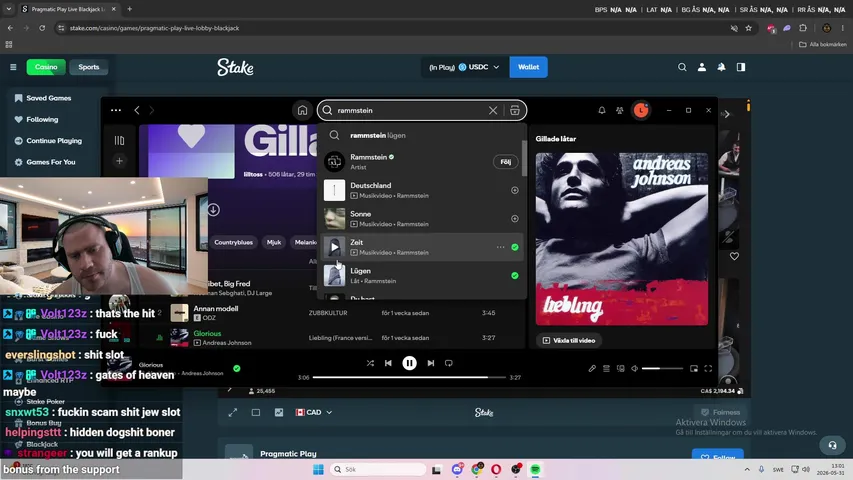Open the Spotify miniplayer
Viewport: 853px width, 480px height.
694,368
